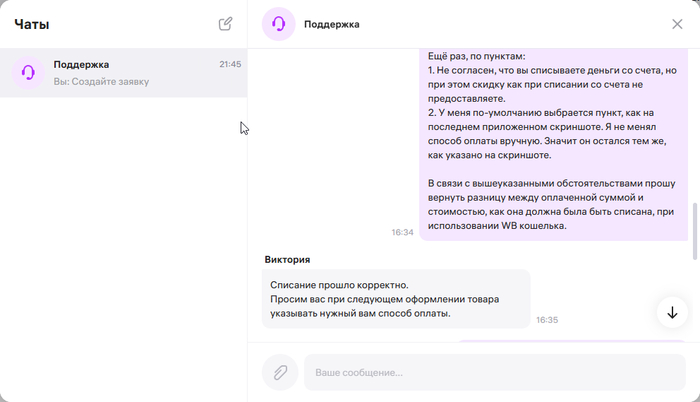Focus the 'Ваше сообщение...' input field
This screenshot has width=700, height=402.
[x=494, y=372]
